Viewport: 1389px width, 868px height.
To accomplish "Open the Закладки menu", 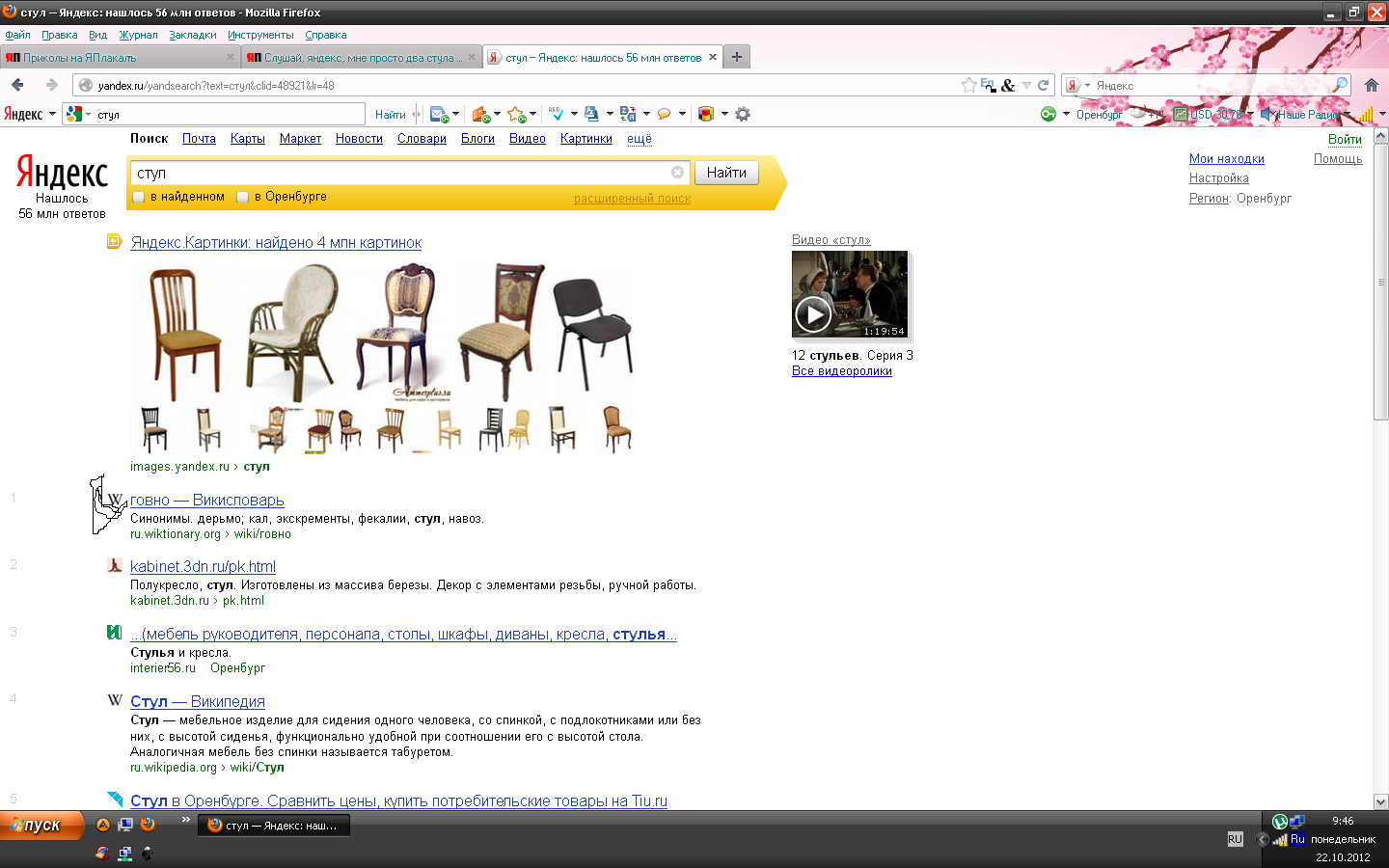I will [192, 35].
